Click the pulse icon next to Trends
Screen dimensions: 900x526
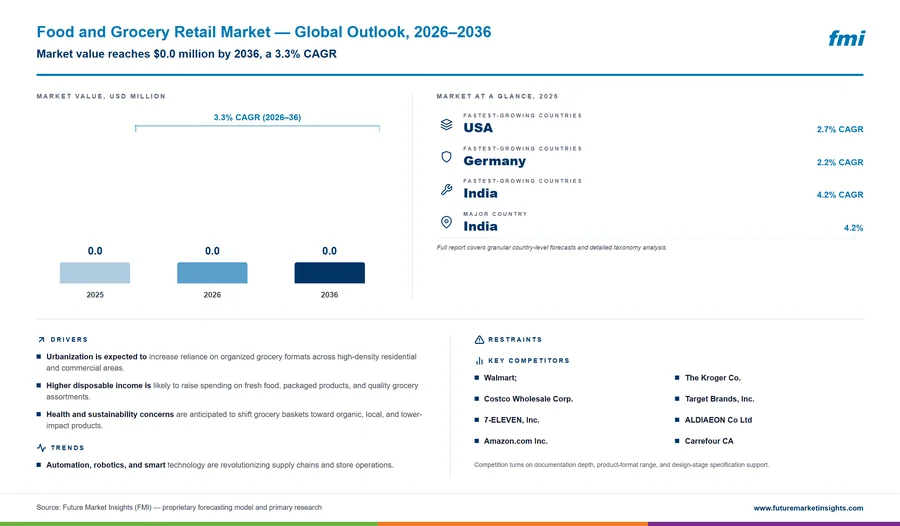click(x=41, y=447)
